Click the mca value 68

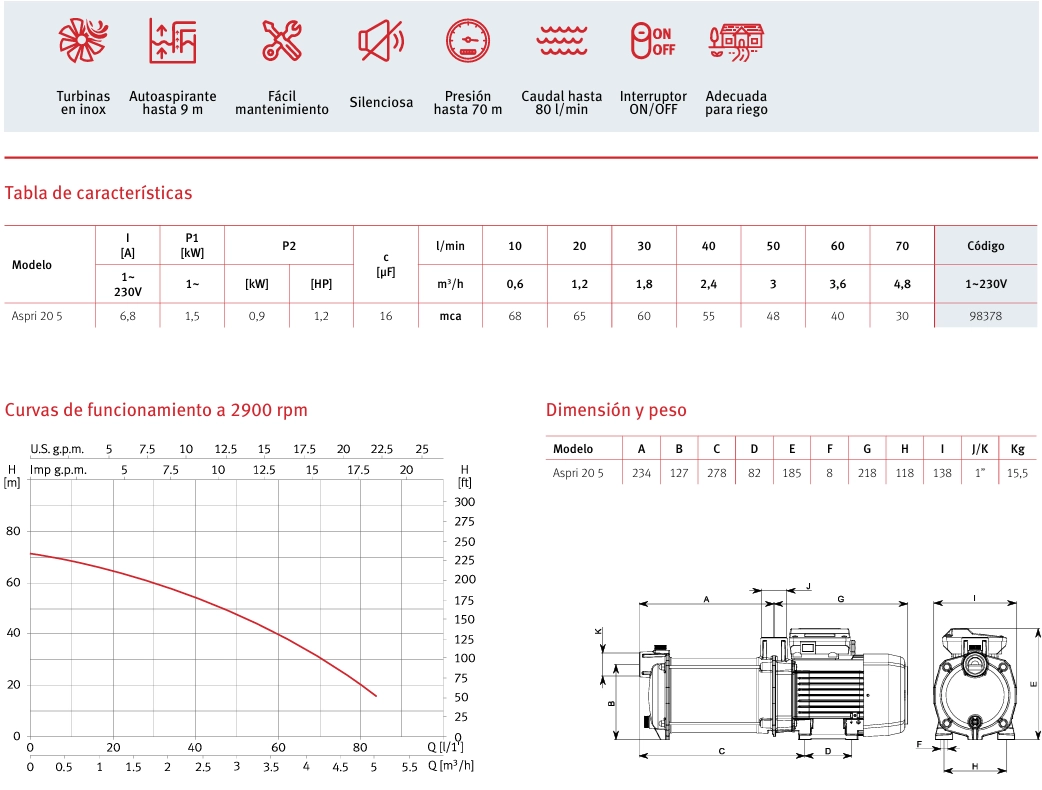pos(515,316)
